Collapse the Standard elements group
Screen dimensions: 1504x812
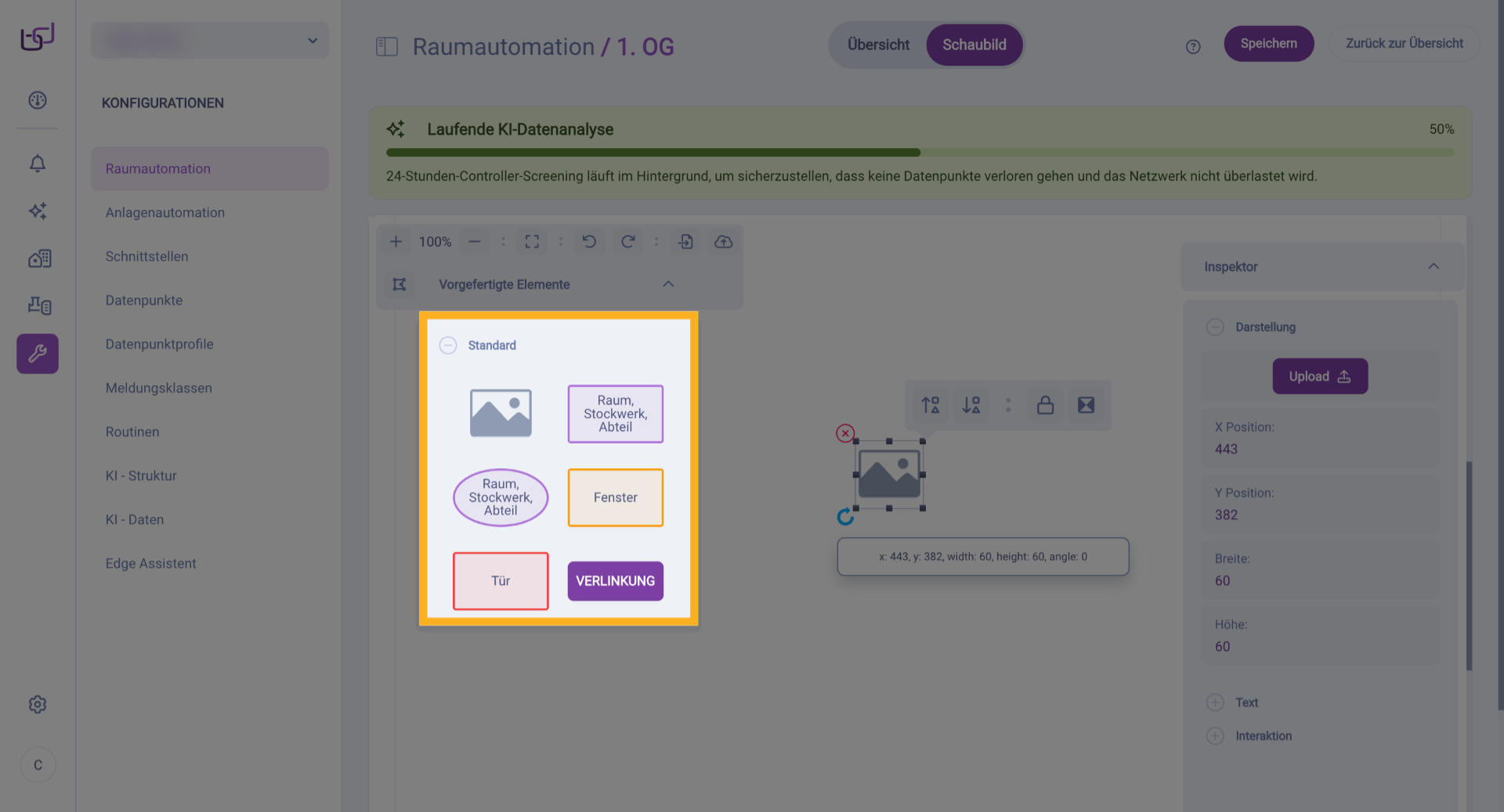(448, 345)
